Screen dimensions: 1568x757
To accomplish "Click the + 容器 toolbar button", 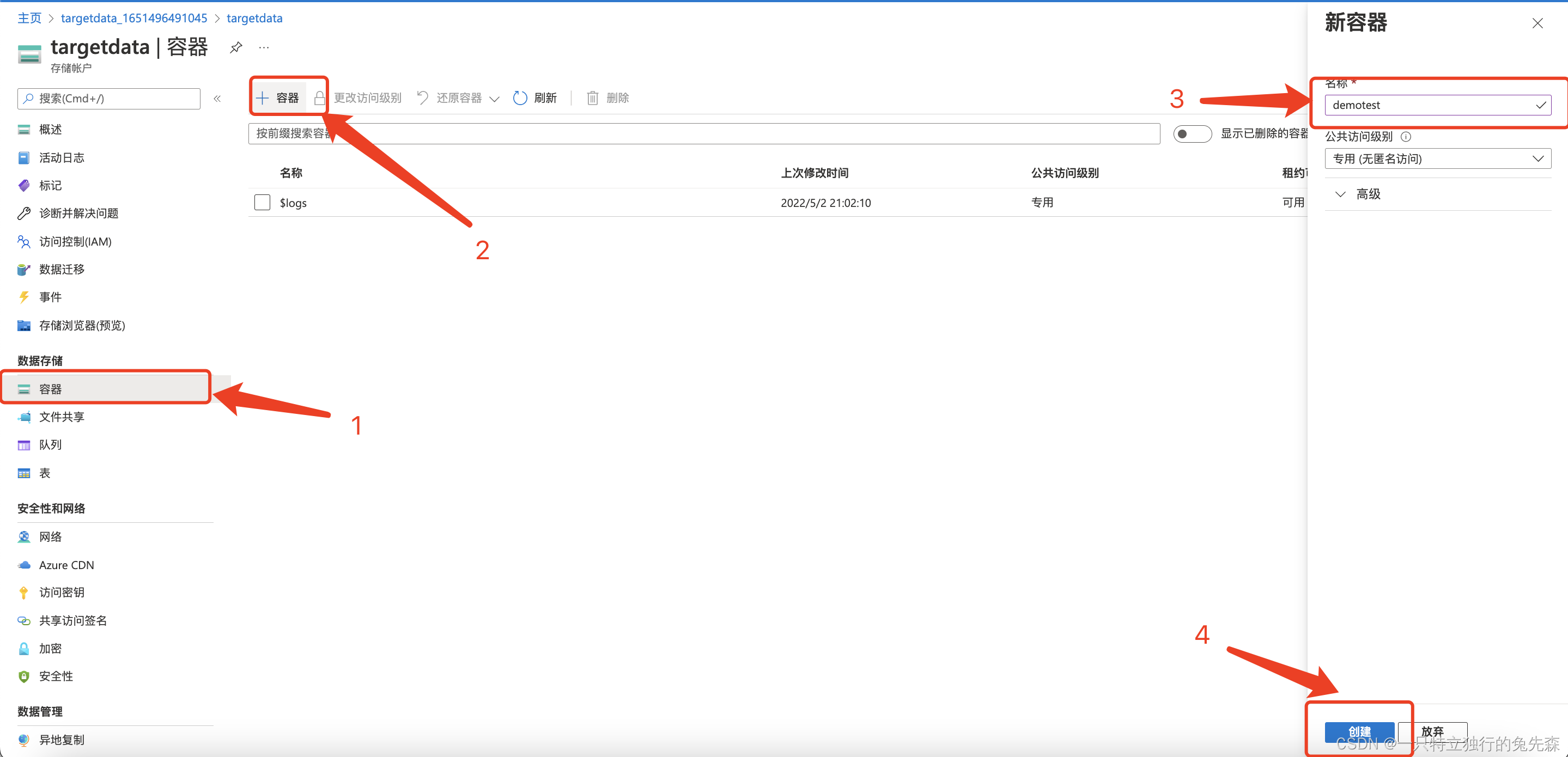I will point(278,98).
